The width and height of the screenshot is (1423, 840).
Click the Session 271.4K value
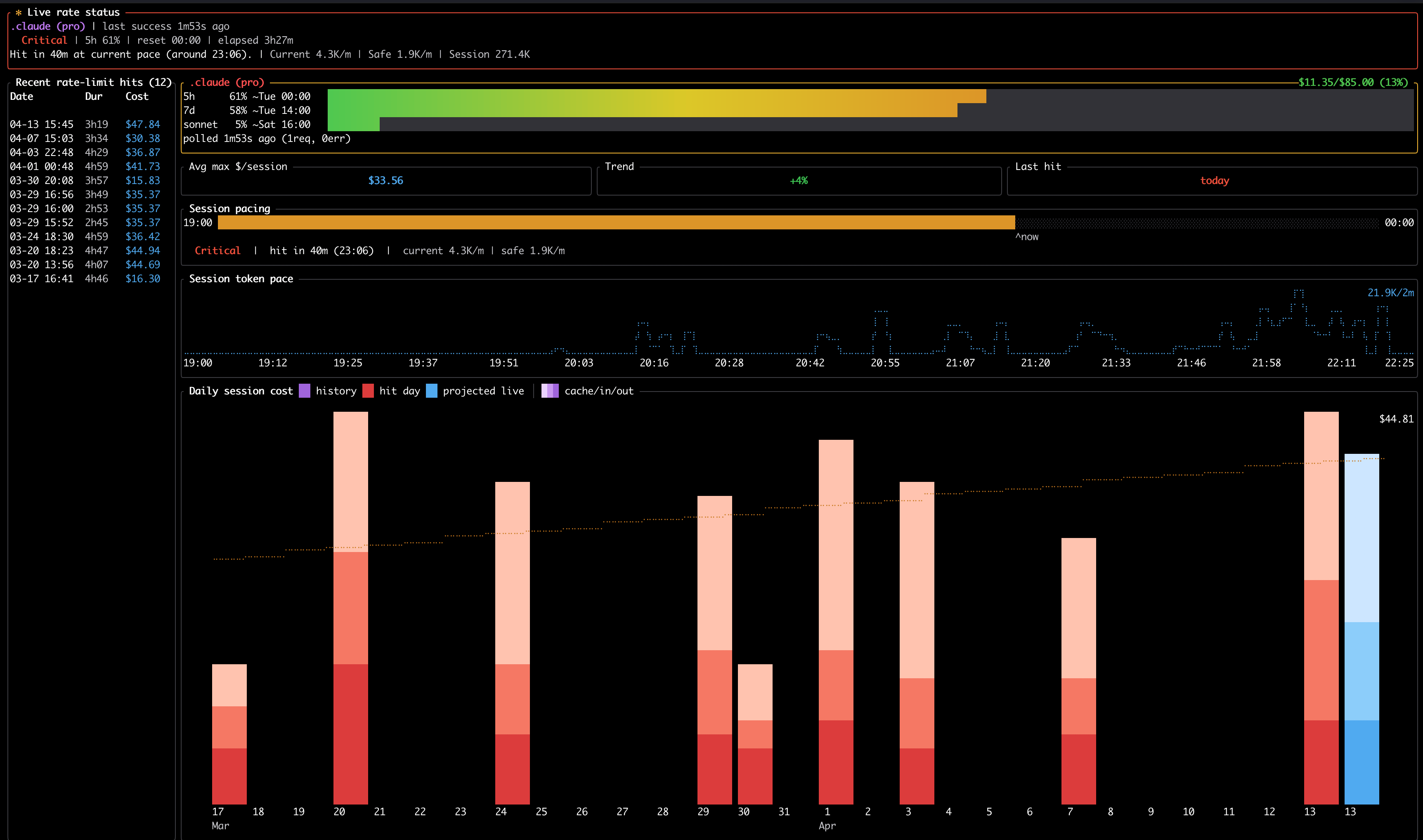coord(489,54)
